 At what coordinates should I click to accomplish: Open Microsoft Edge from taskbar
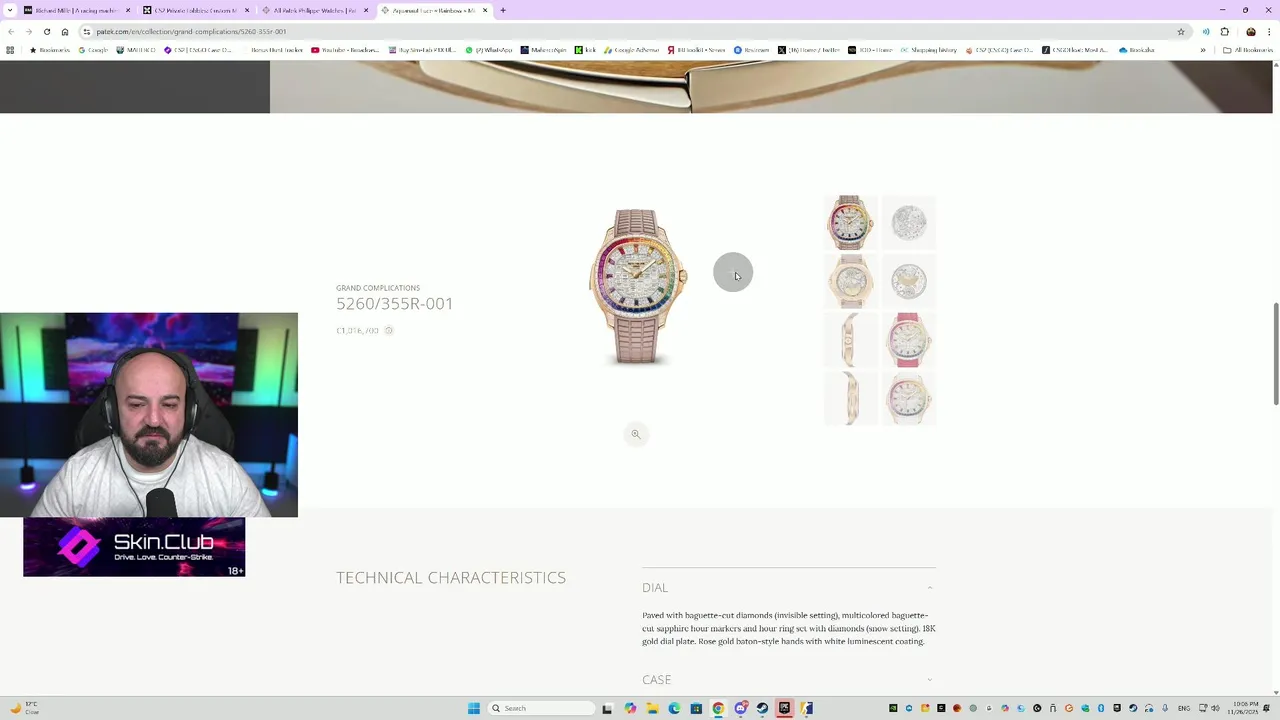tap(674, 708)
